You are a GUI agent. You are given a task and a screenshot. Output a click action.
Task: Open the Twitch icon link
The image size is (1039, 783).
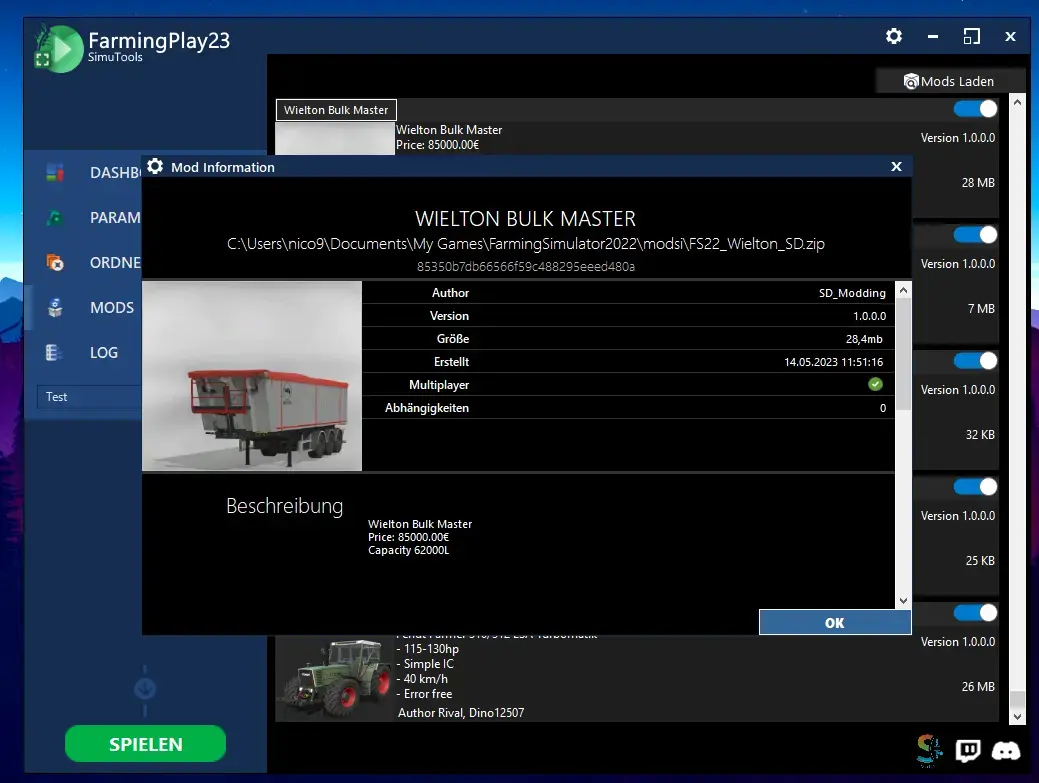(967, 751)
